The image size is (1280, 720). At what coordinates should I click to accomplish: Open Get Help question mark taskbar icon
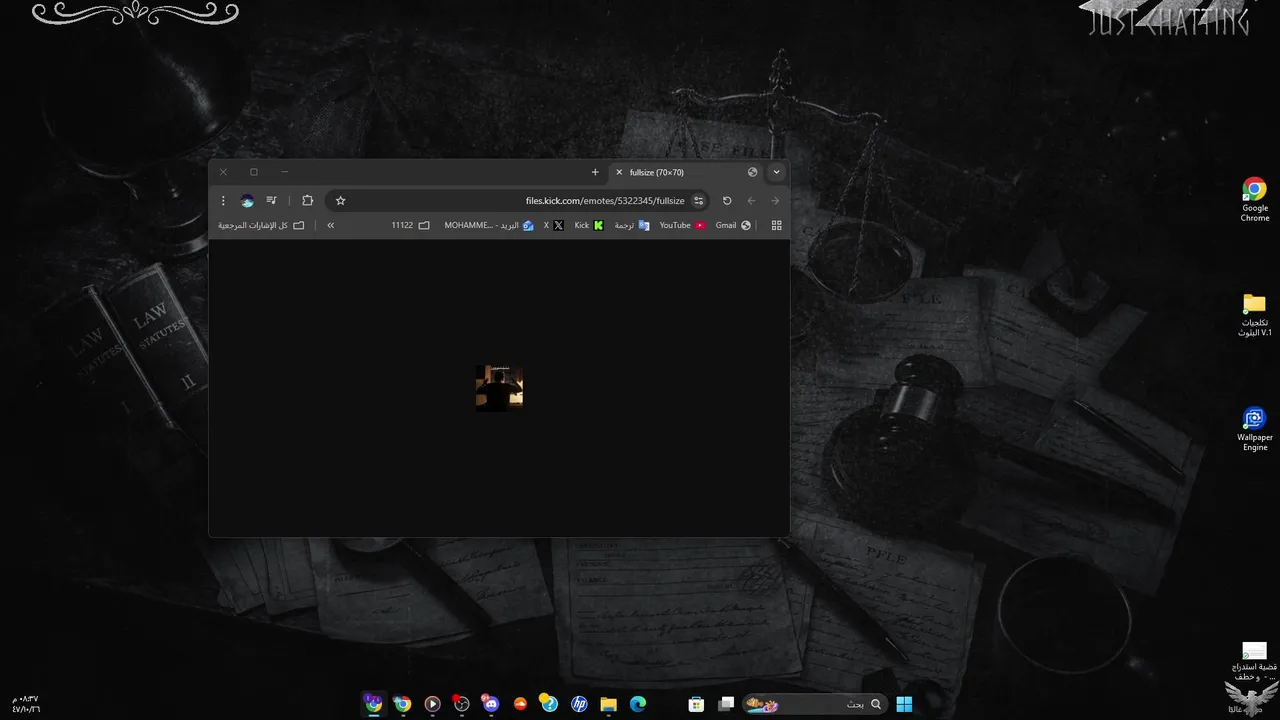pyautogui.click(x=549, y=704)
